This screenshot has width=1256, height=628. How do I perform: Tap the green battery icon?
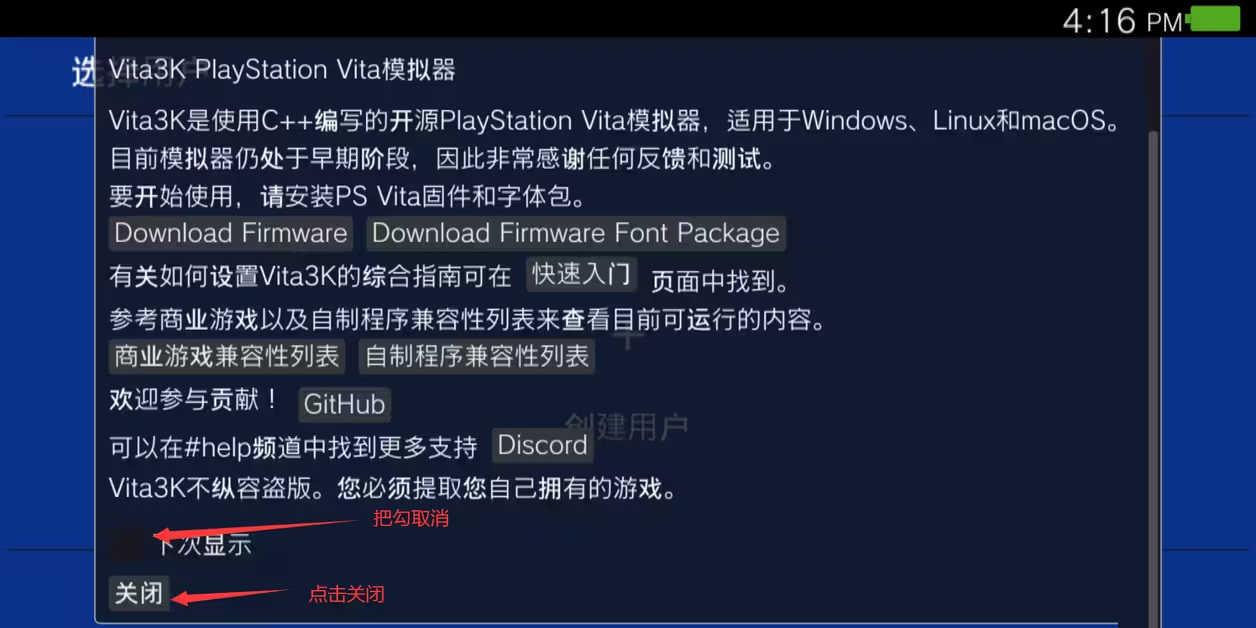[x=1215, y=19]
